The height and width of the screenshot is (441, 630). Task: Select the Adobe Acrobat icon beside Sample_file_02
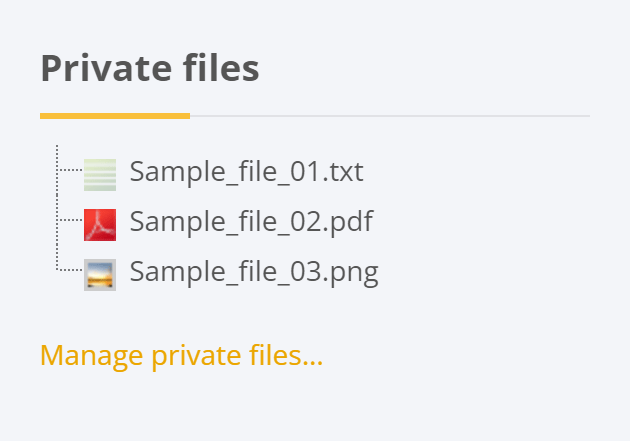[x=100, y=223]
